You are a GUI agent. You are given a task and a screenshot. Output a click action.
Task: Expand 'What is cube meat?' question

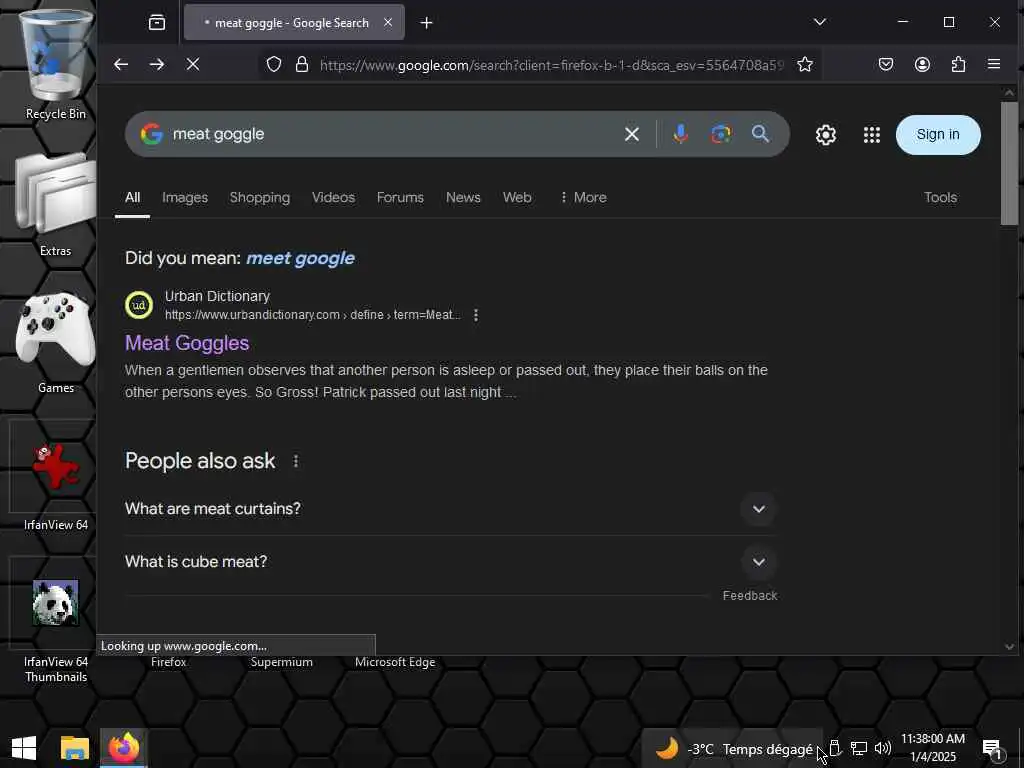[451, 562]
